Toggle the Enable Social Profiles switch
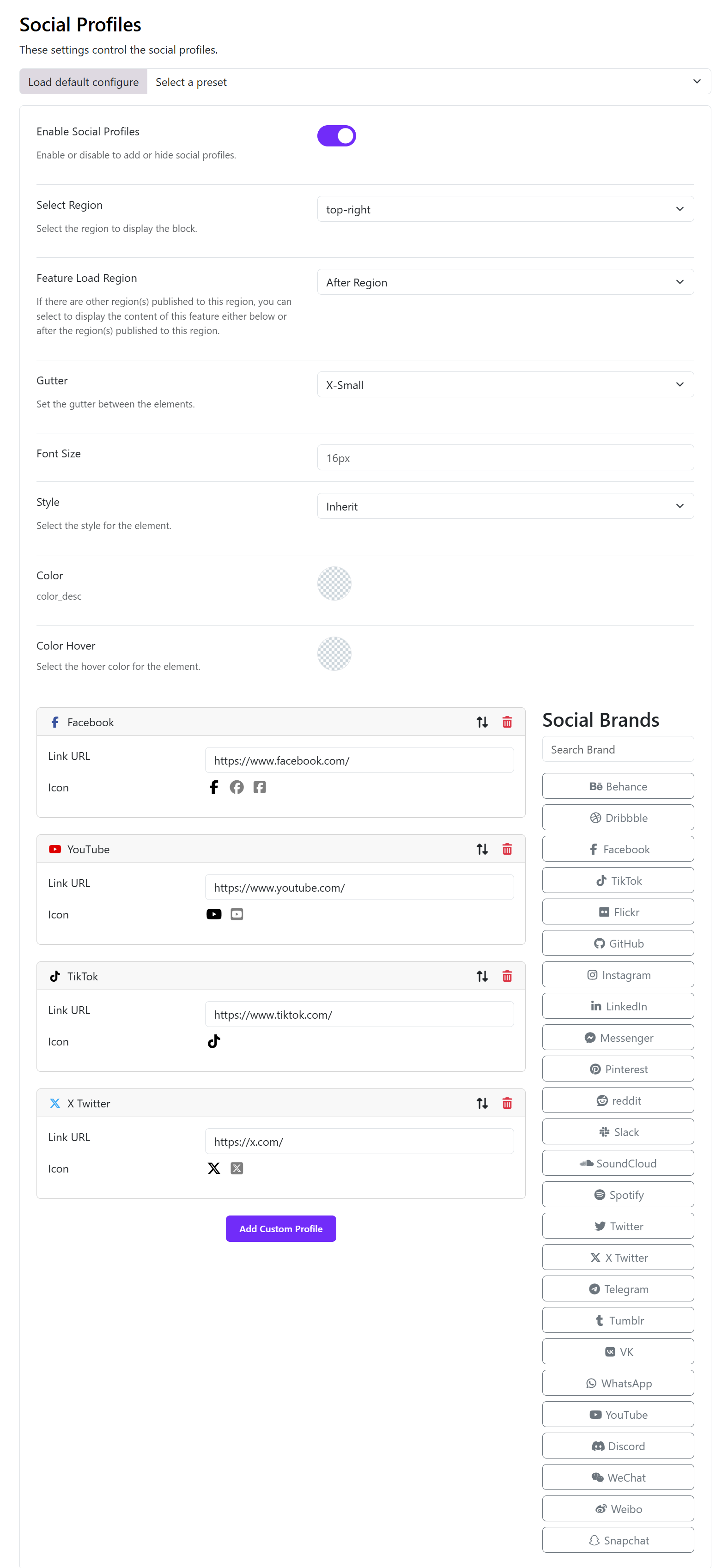 point(336,136)
